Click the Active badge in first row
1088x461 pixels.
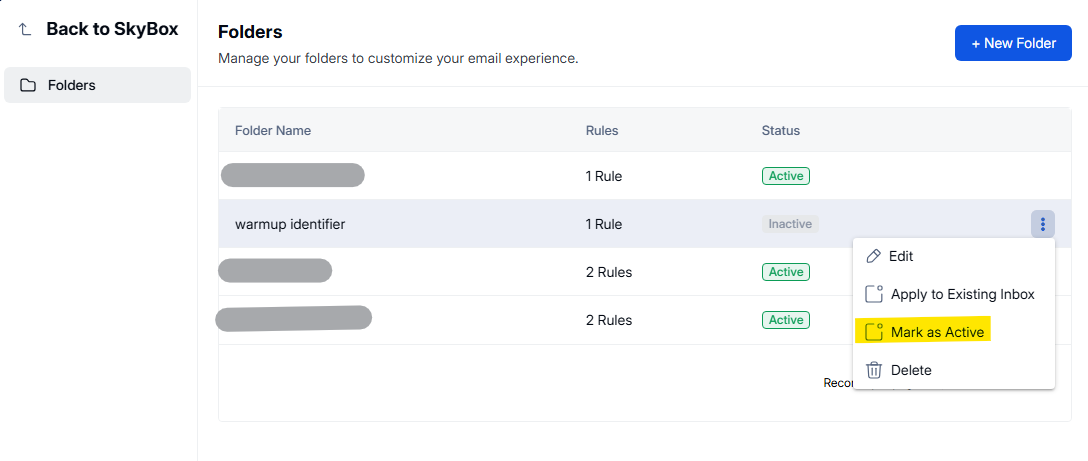[x=785, y=176]
